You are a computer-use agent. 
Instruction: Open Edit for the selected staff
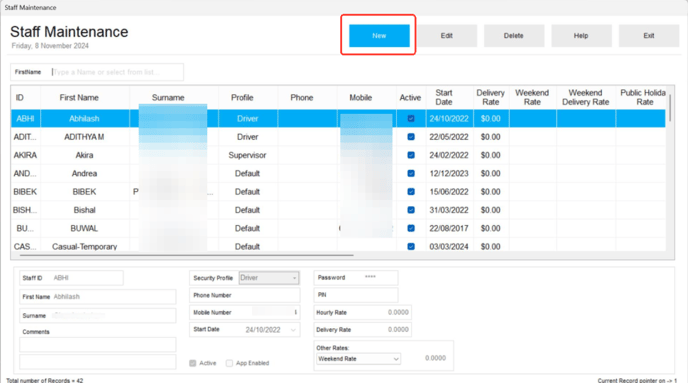[447, 36]
